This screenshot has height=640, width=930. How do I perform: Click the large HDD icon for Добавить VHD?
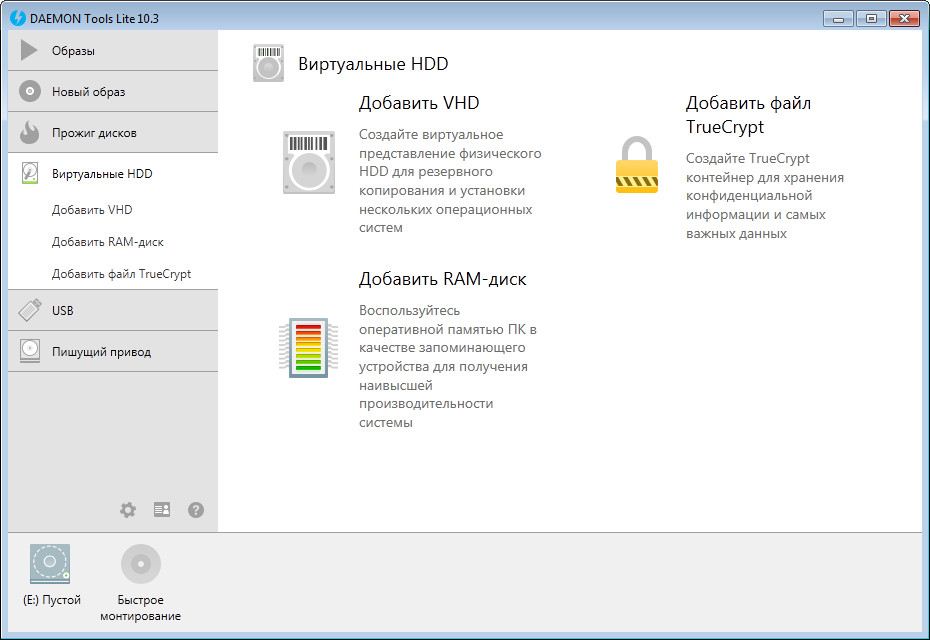pyautogui.click(x=308, y=162)
